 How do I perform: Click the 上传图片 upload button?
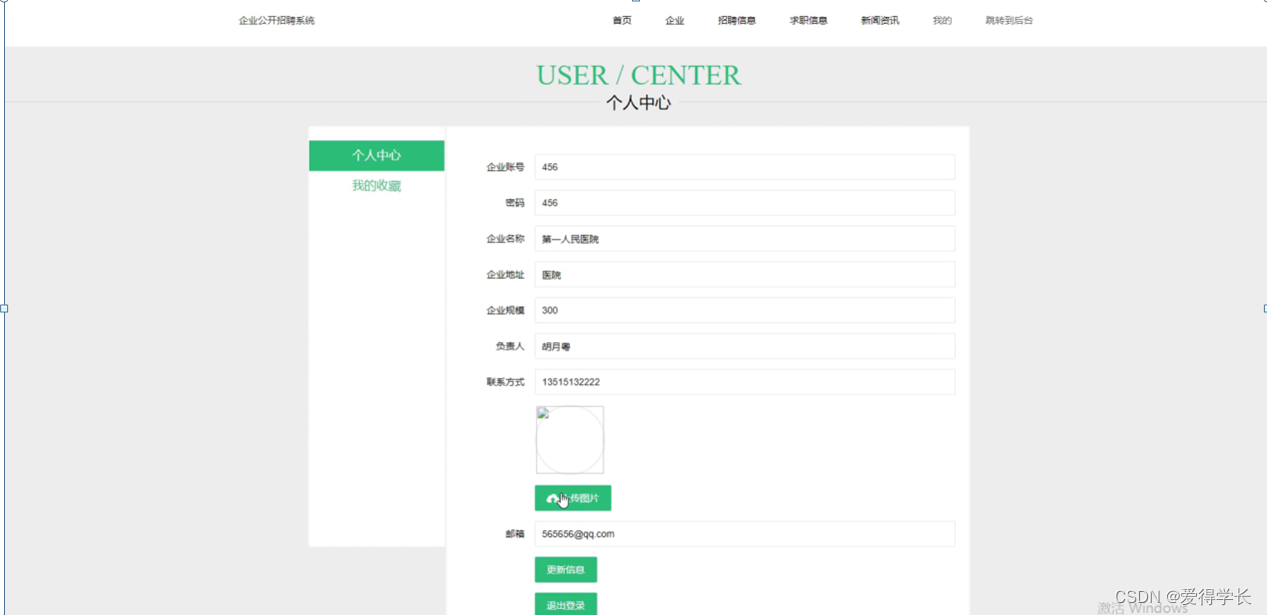[573, 498]
